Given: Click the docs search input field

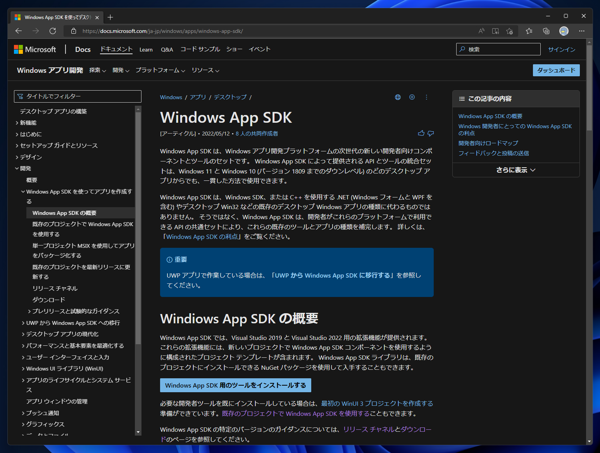Looking at the screenshot, I should 498,49.
